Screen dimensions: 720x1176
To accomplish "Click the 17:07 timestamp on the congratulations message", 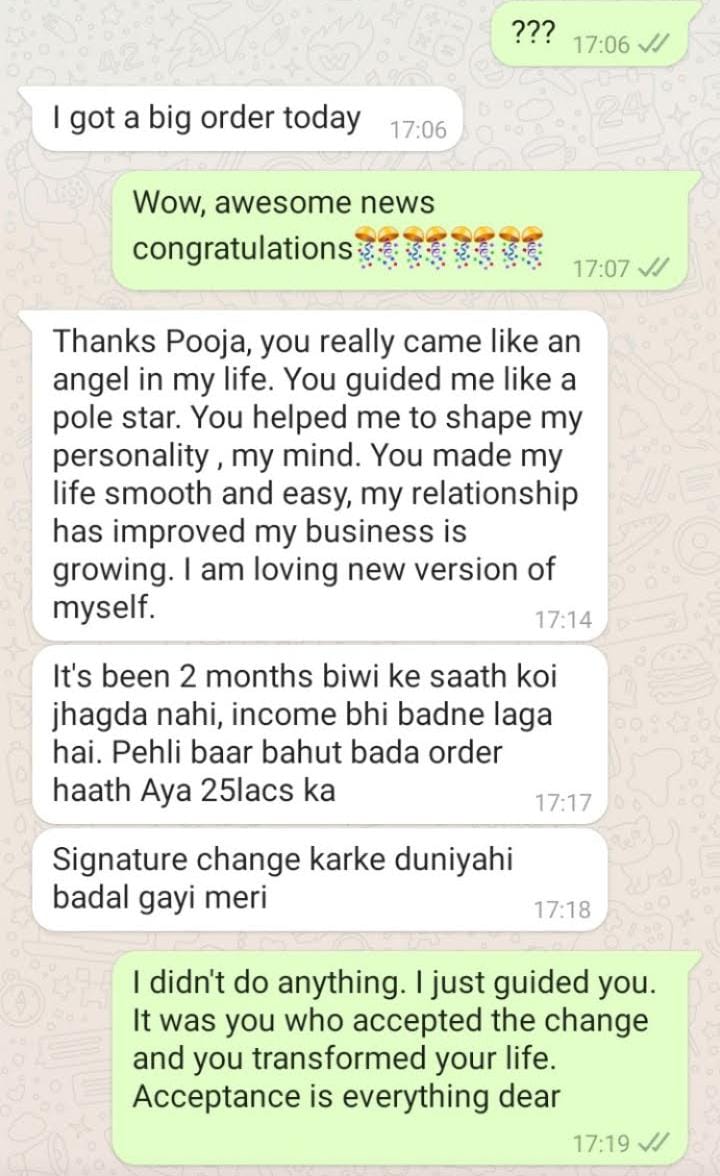I will point(602,269).
